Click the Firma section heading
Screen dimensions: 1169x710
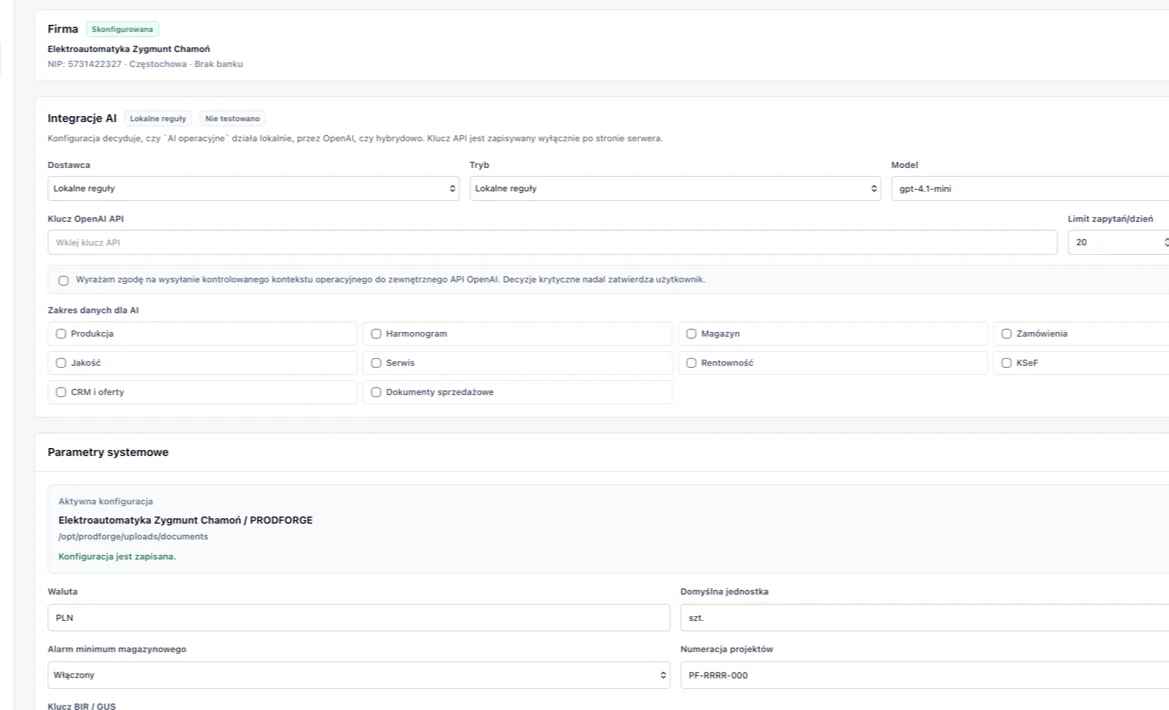pyautogui.click(x=63, y=29)
